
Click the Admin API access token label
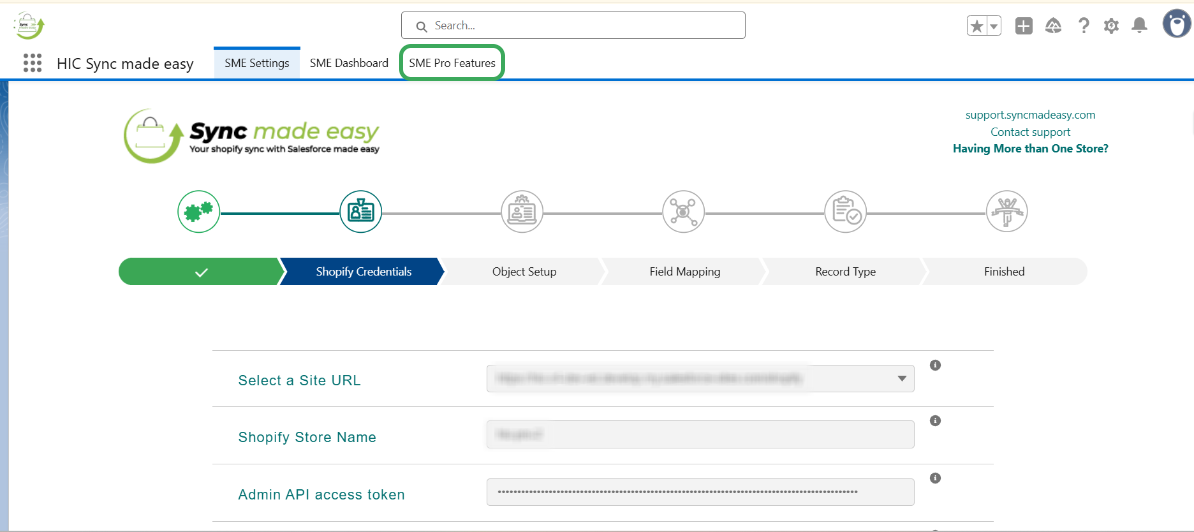point(321,495)
